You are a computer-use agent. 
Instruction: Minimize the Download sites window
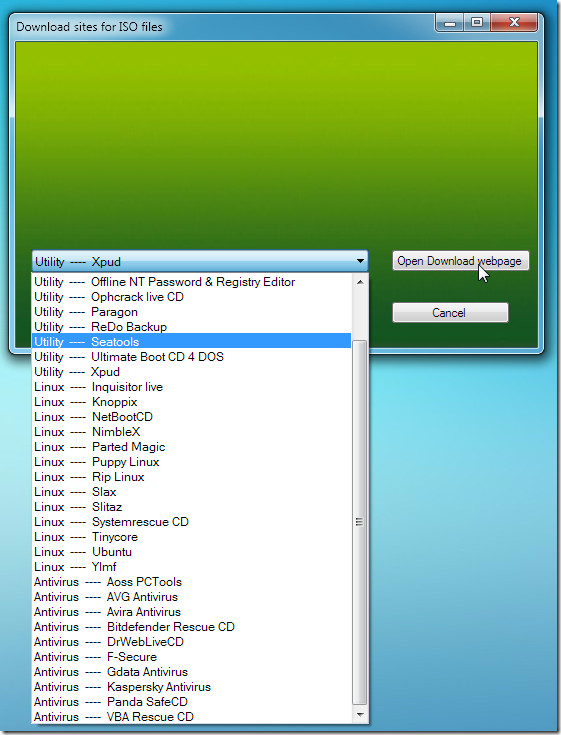(450, 22)
